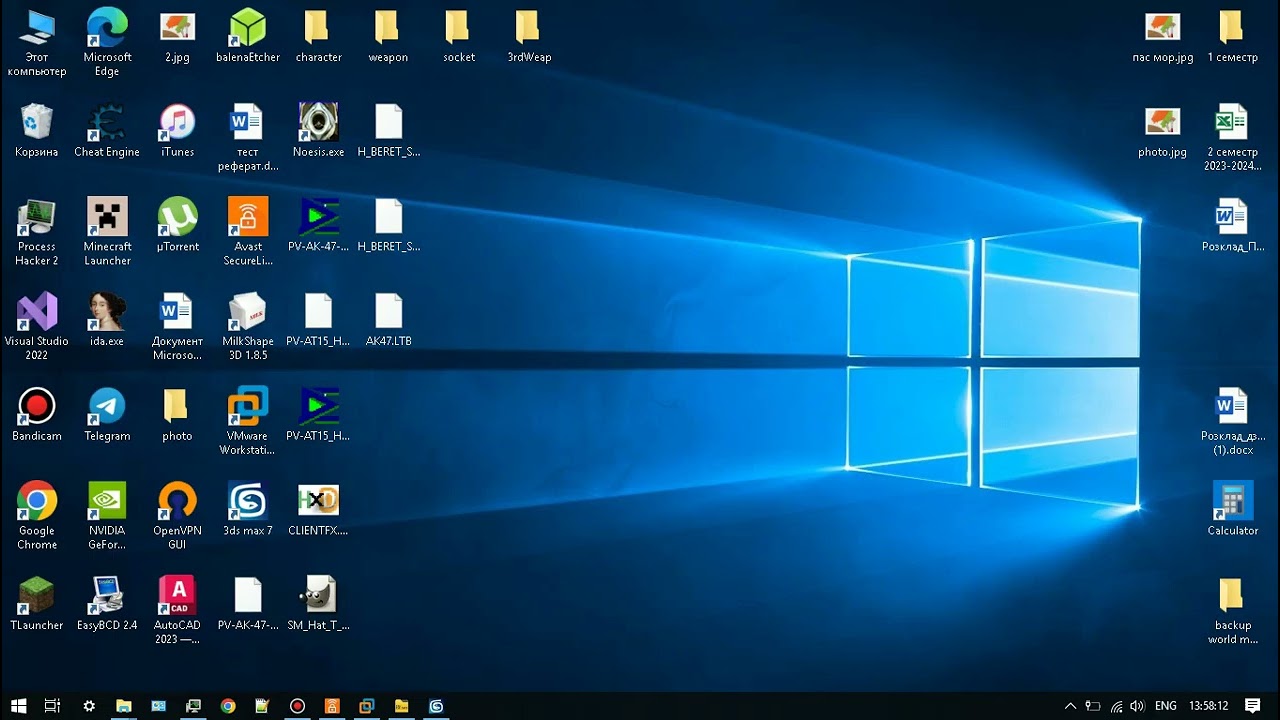Open the clock showing 13:58:12
The height and width of the screenshot is (720, 1280).
pyautogui.click(x=1207, y=706)
